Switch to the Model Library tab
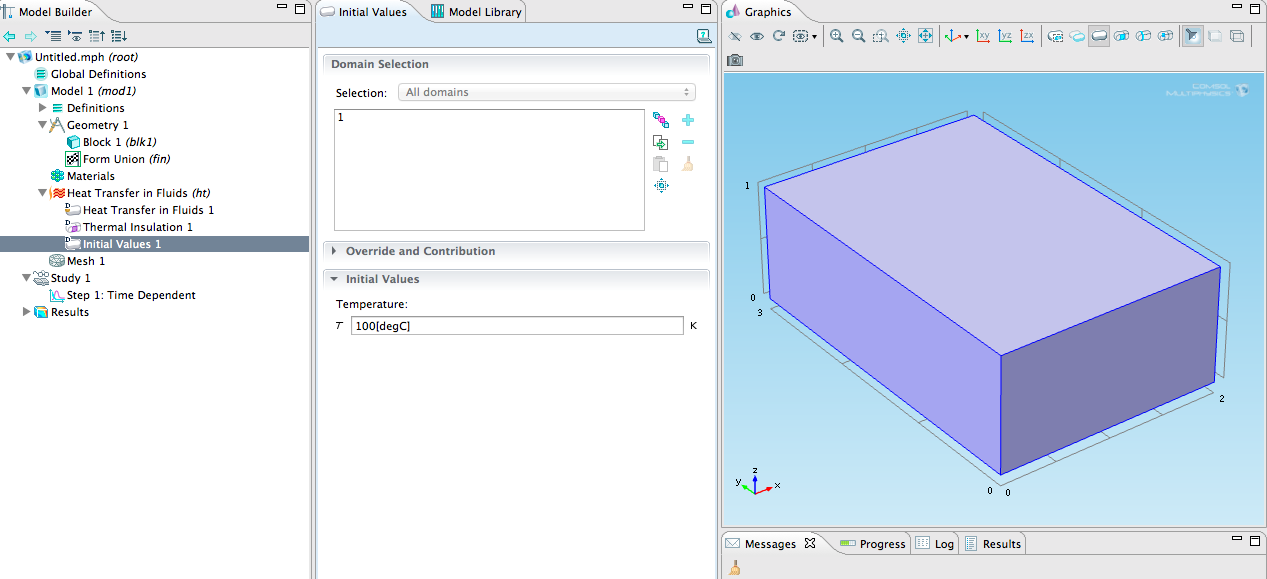The width and height of the screenshot is (1267, 579). [x=476, y=12]
